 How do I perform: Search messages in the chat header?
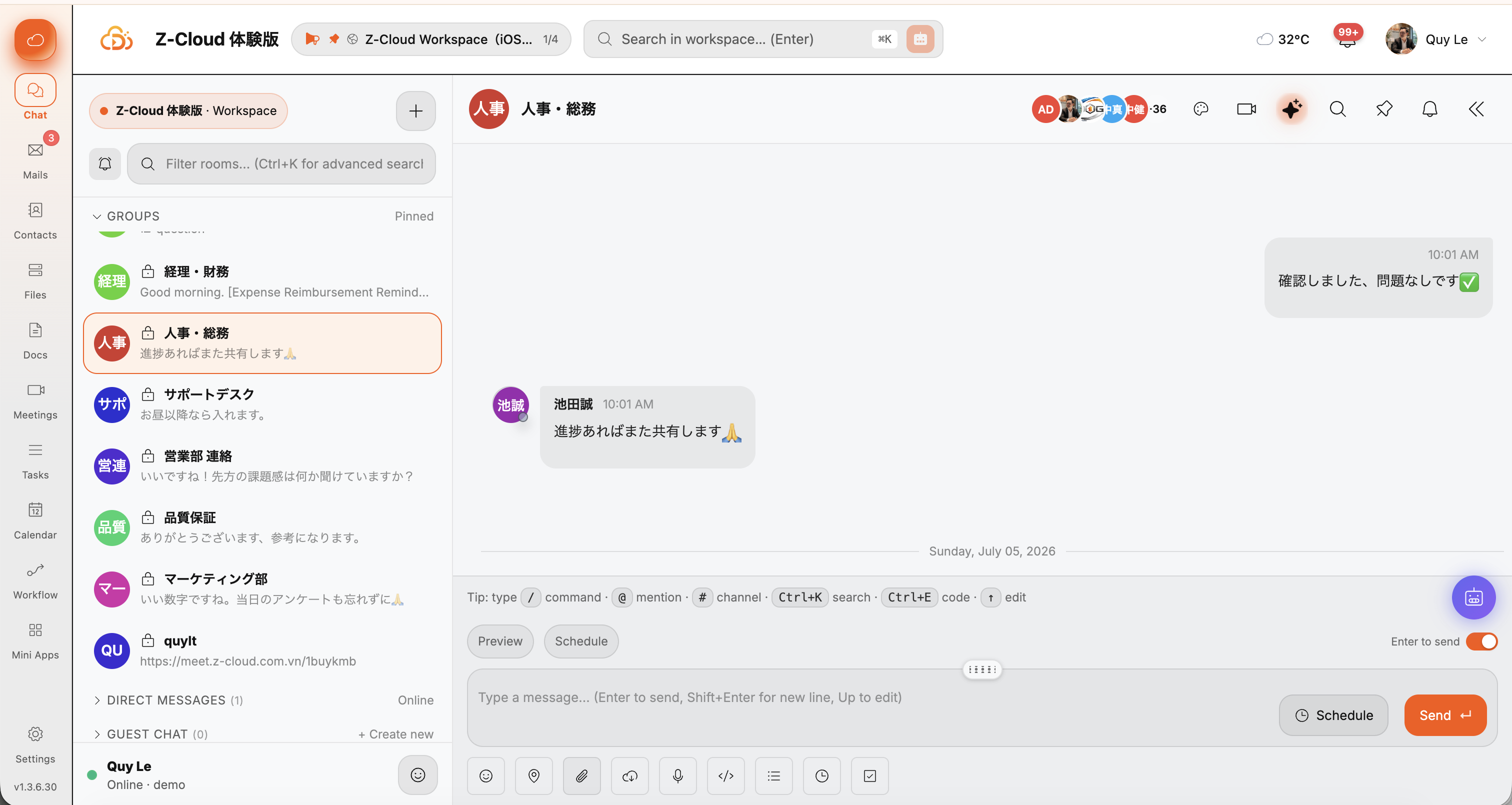tap(1337, 109)
